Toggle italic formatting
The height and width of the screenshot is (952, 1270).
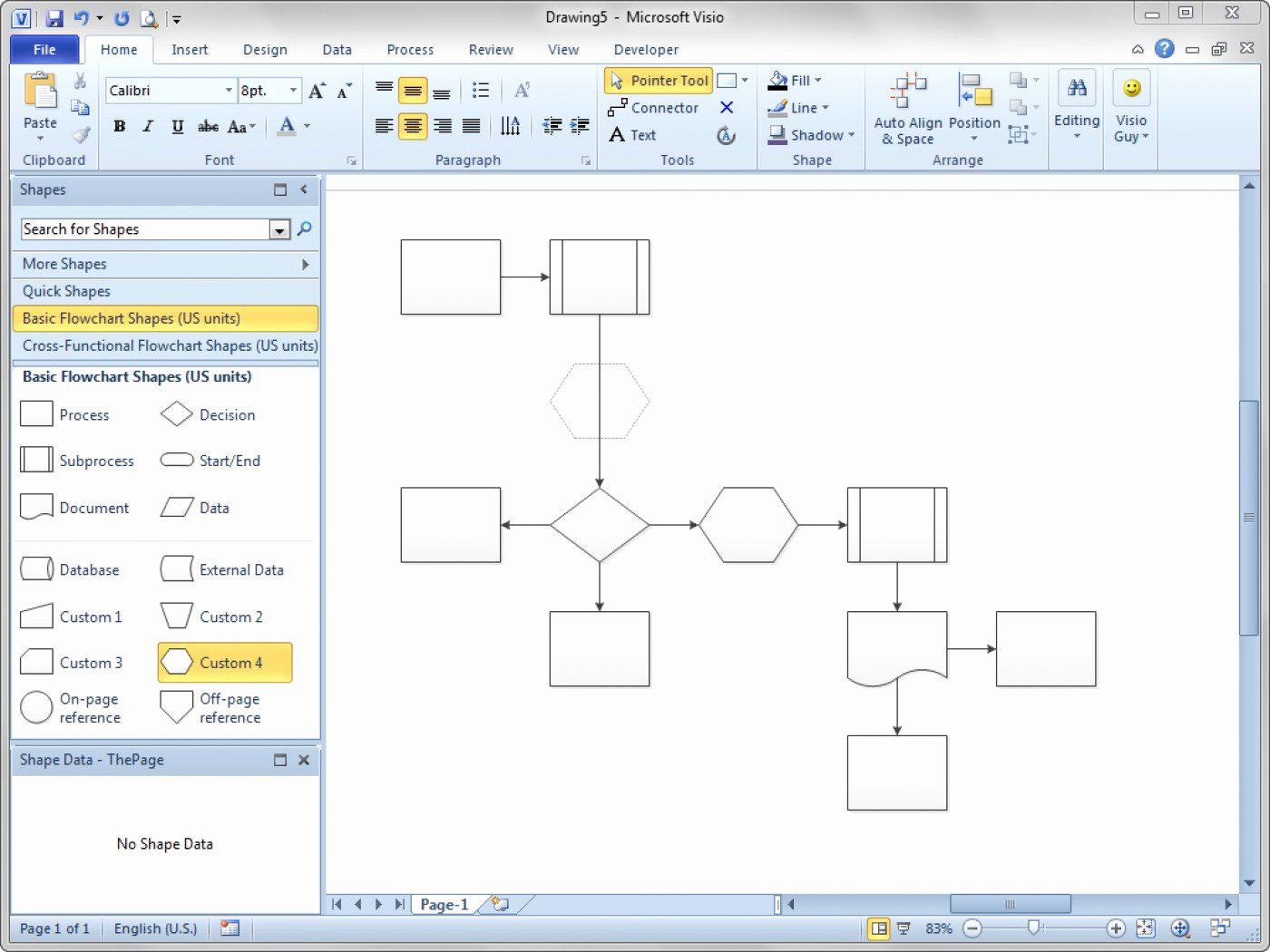[148, 126]
